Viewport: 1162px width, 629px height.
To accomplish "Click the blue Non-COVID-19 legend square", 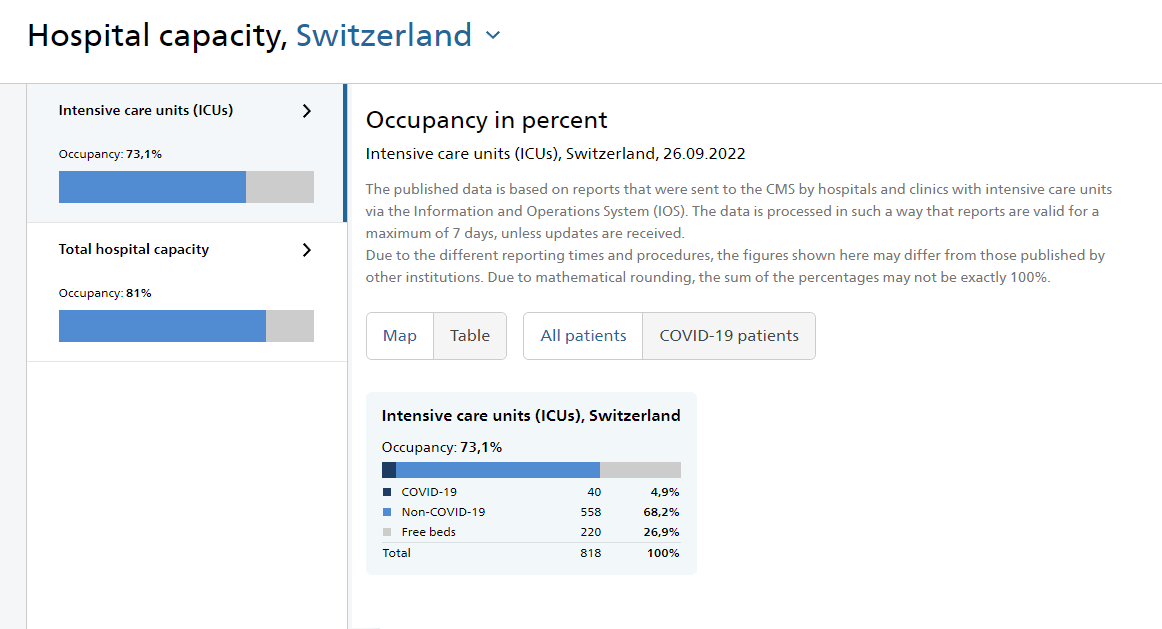I will [x=387, y=512].
